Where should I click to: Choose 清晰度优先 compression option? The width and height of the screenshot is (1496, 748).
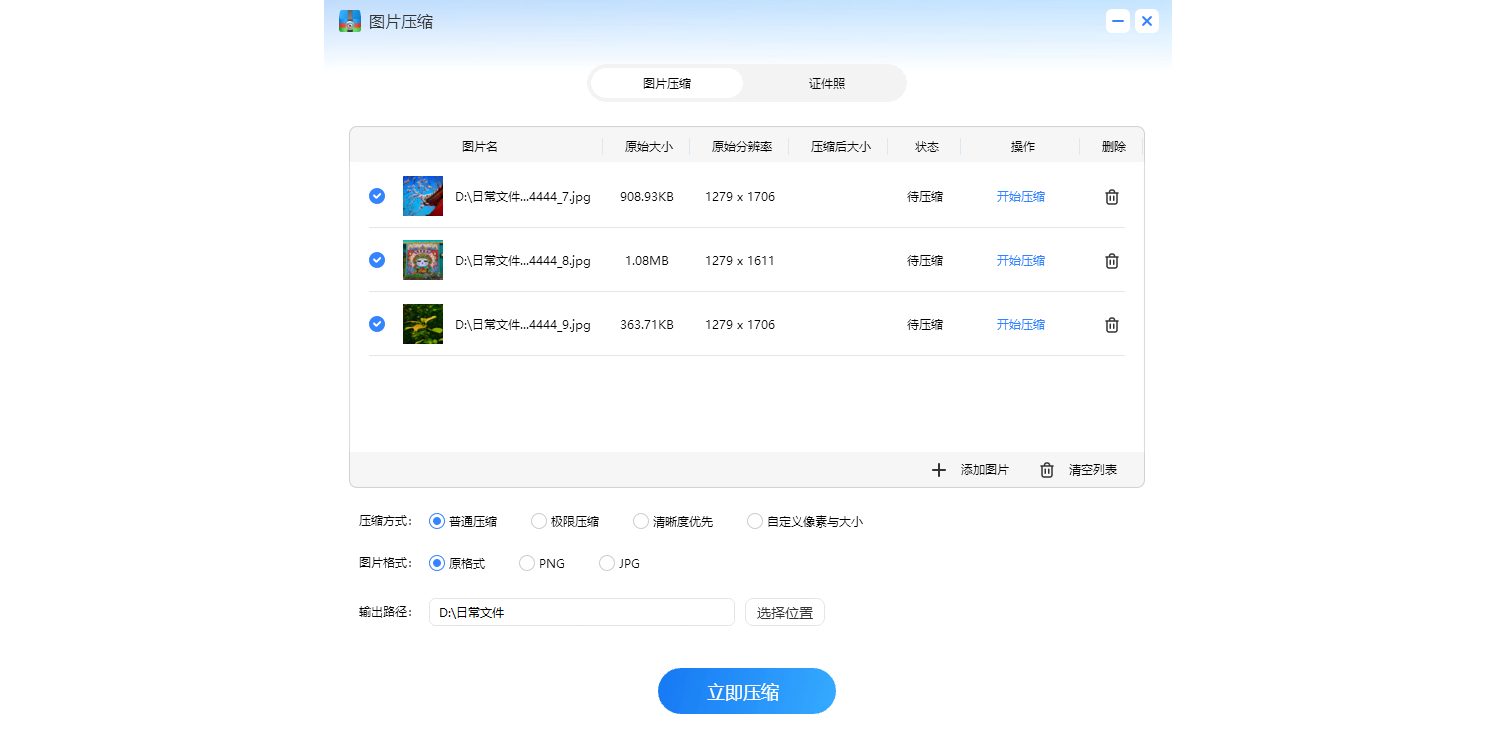(x=641, y=521)
